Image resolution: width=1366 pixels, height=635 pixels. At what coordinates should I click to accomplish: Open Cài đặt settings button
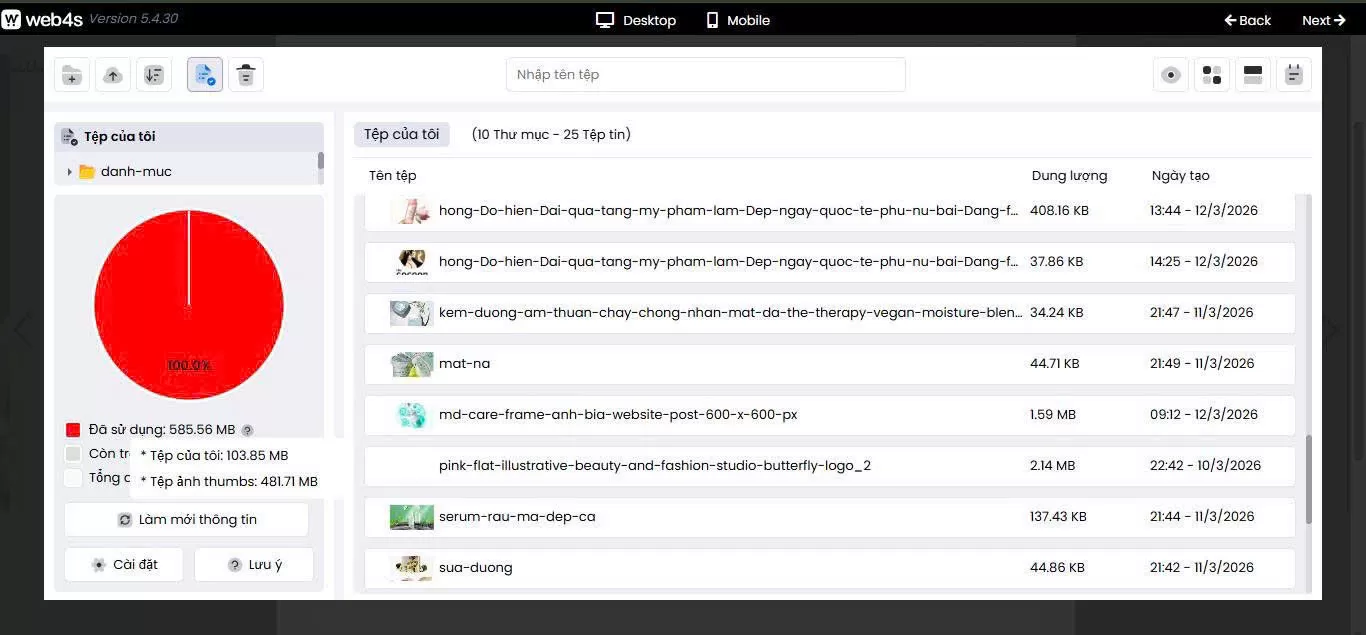click(x=124, y=565)
